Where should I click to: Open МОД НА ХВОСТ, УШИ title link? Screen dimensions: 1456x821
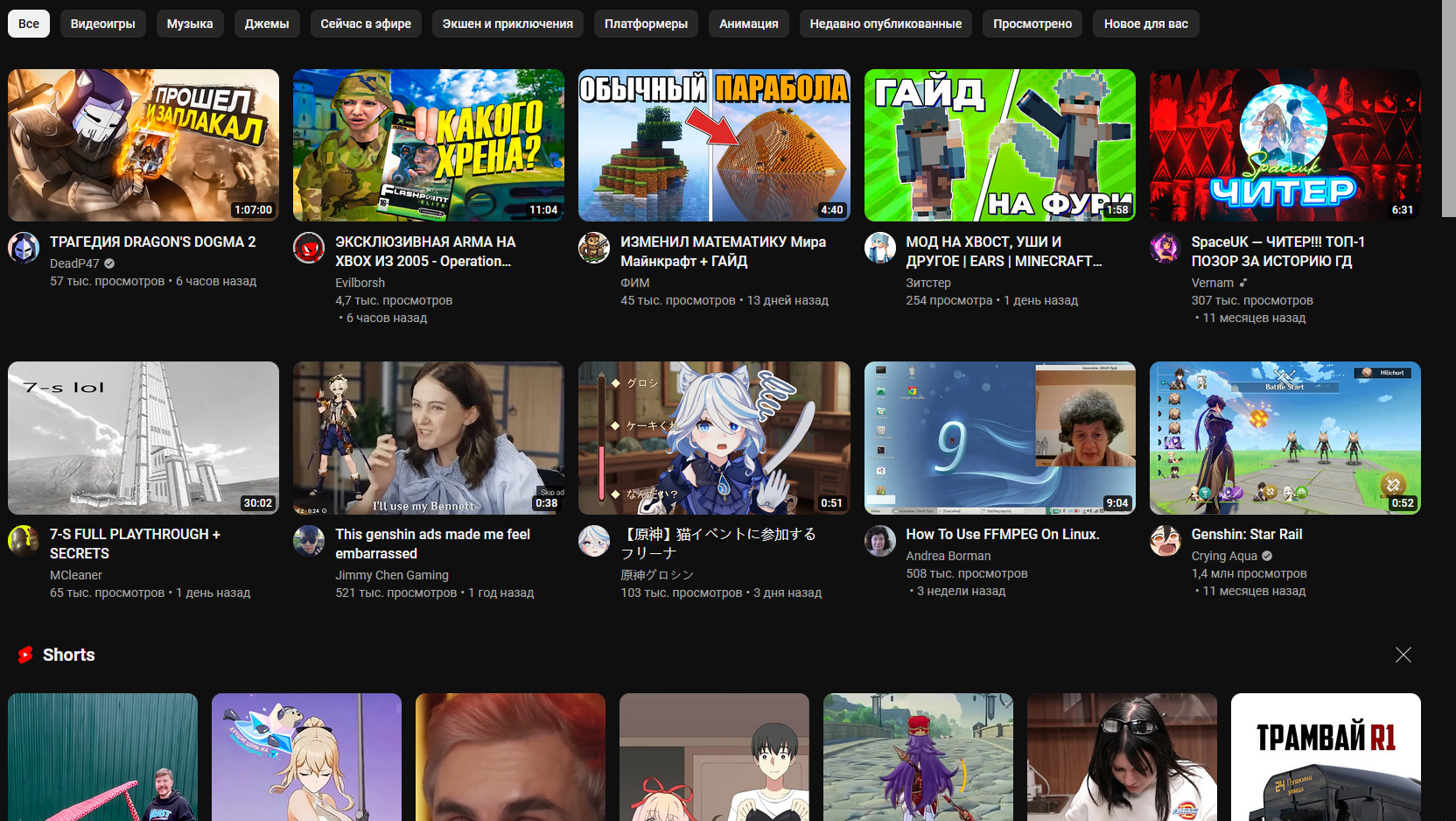click(x=1004, y=251)
